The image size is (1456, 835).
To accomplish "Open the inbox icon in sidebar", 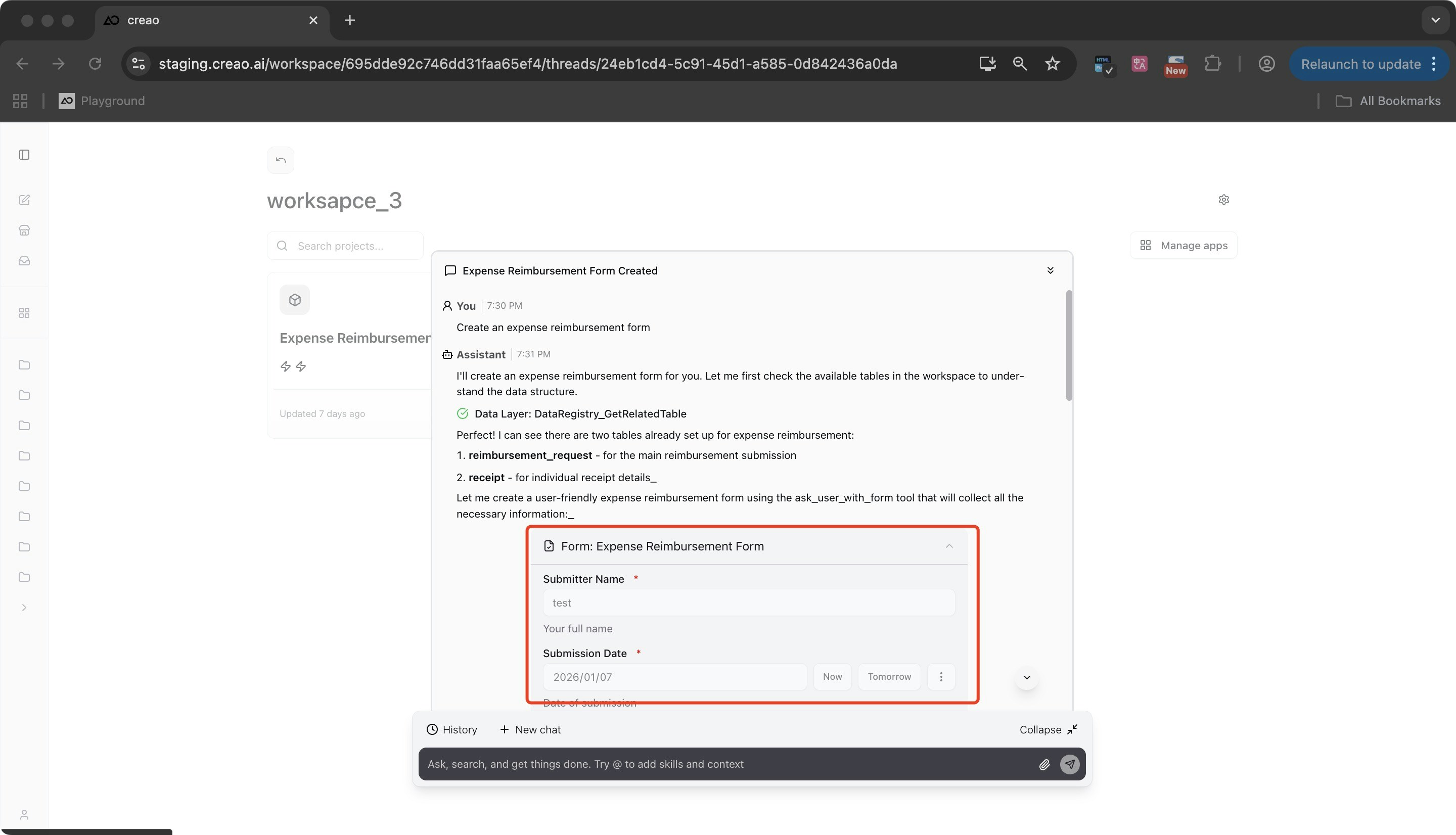I will click(24, 261).
